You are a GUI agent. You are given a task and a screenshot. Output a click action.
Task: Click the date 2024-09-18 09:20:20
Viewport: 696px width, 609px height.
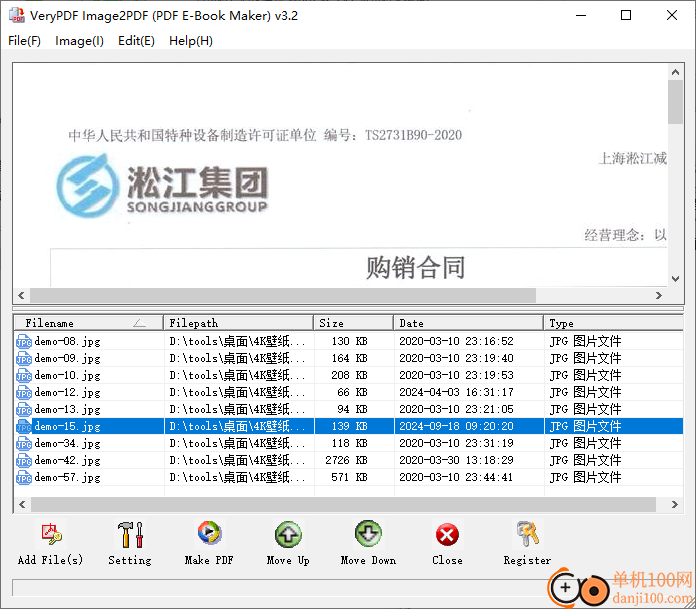point(456,426)
